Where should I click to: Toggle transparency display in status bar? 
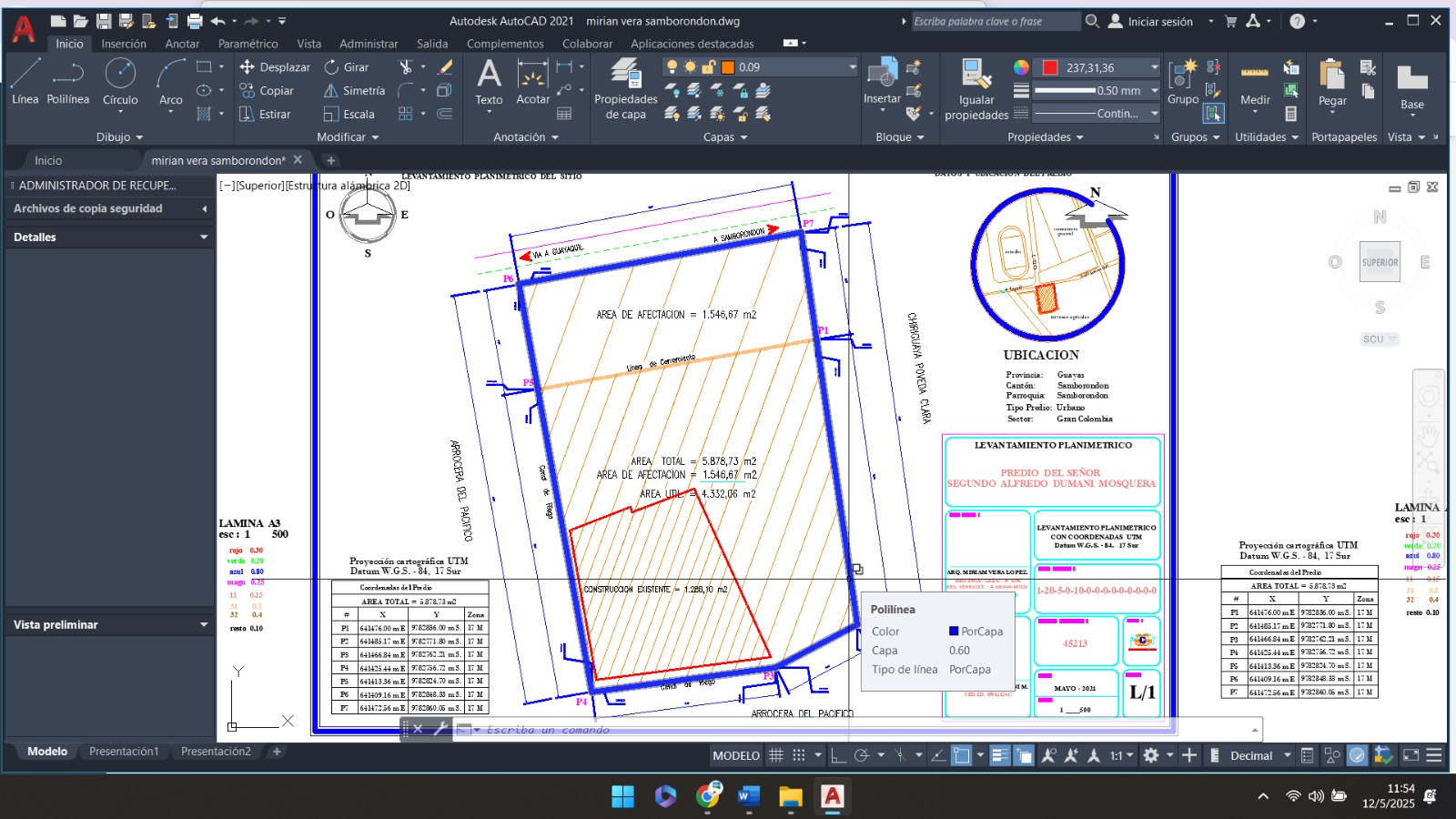1024,755
